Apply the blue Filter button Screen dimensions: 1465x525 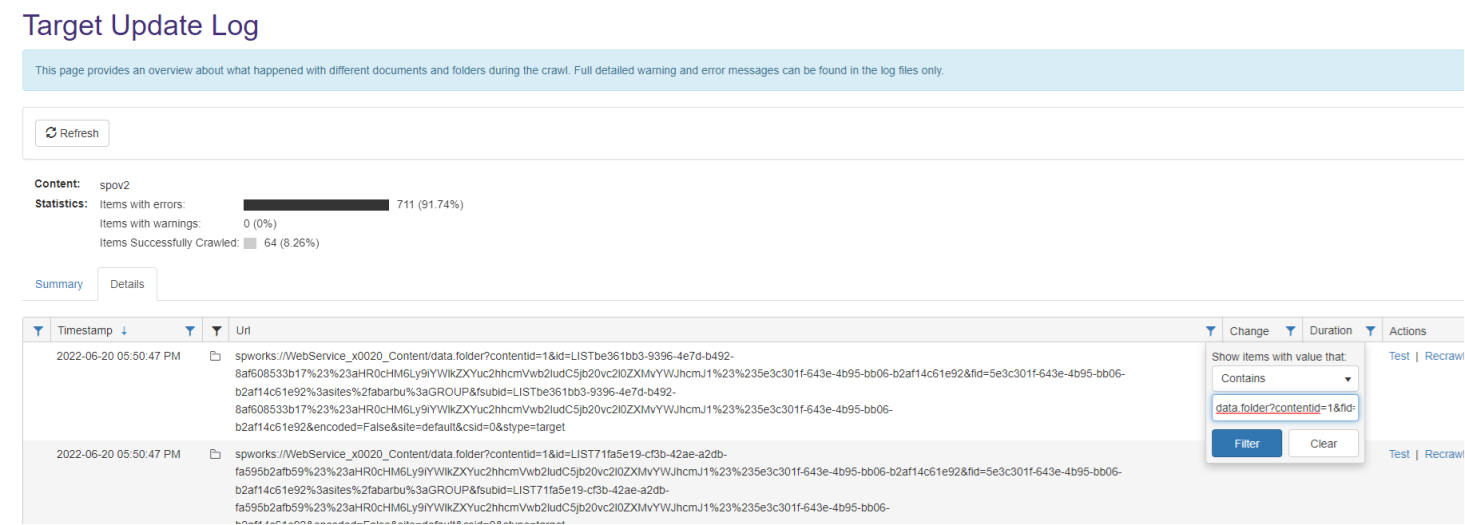[x=1246, y=443]
